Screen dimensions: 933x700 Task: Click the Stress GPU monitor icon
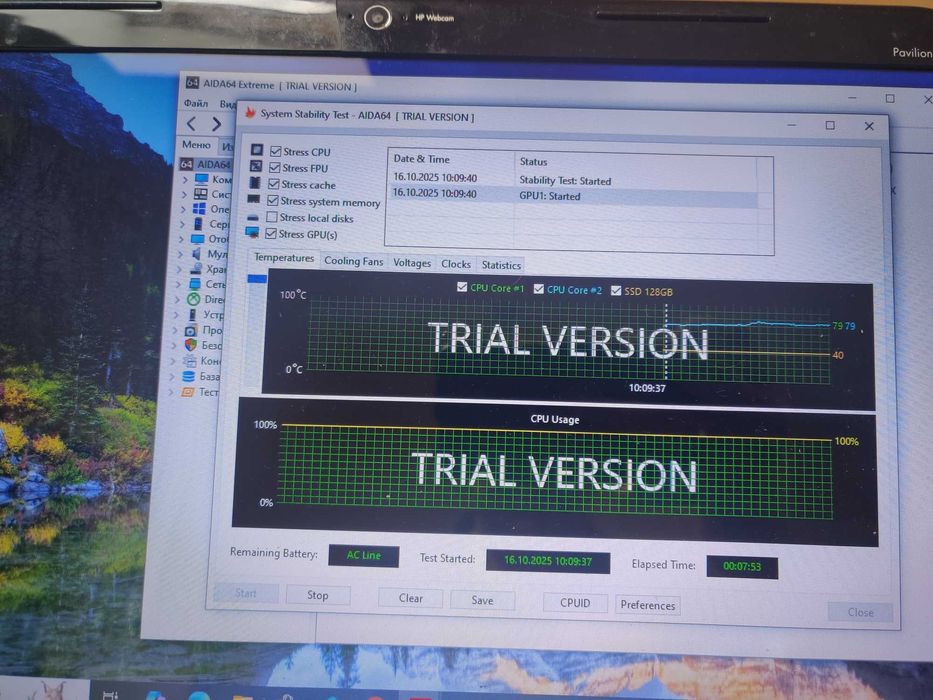(252, 232)
